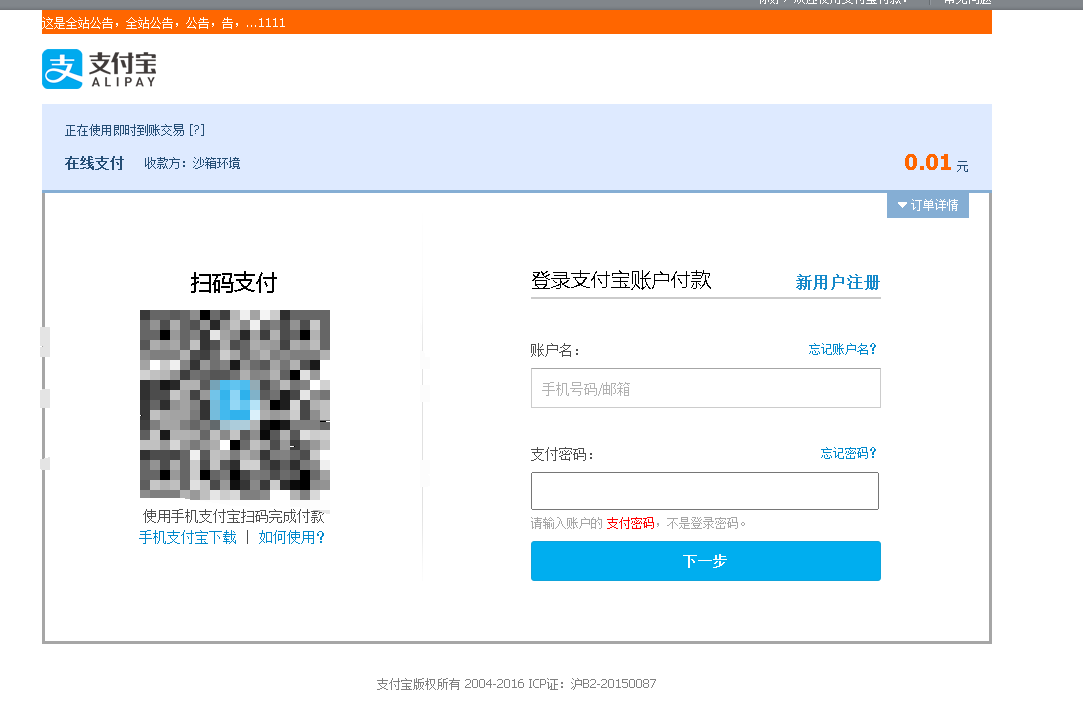Image resolution: width=1083 pixels, height=723 pixels.
Task: Click the Alipay logo
Action: [99, 68]
